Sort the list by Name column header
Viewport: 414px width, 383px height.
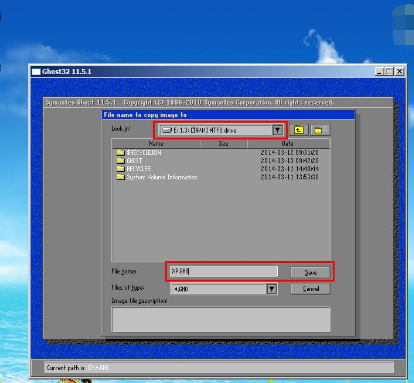coord(156,143)
